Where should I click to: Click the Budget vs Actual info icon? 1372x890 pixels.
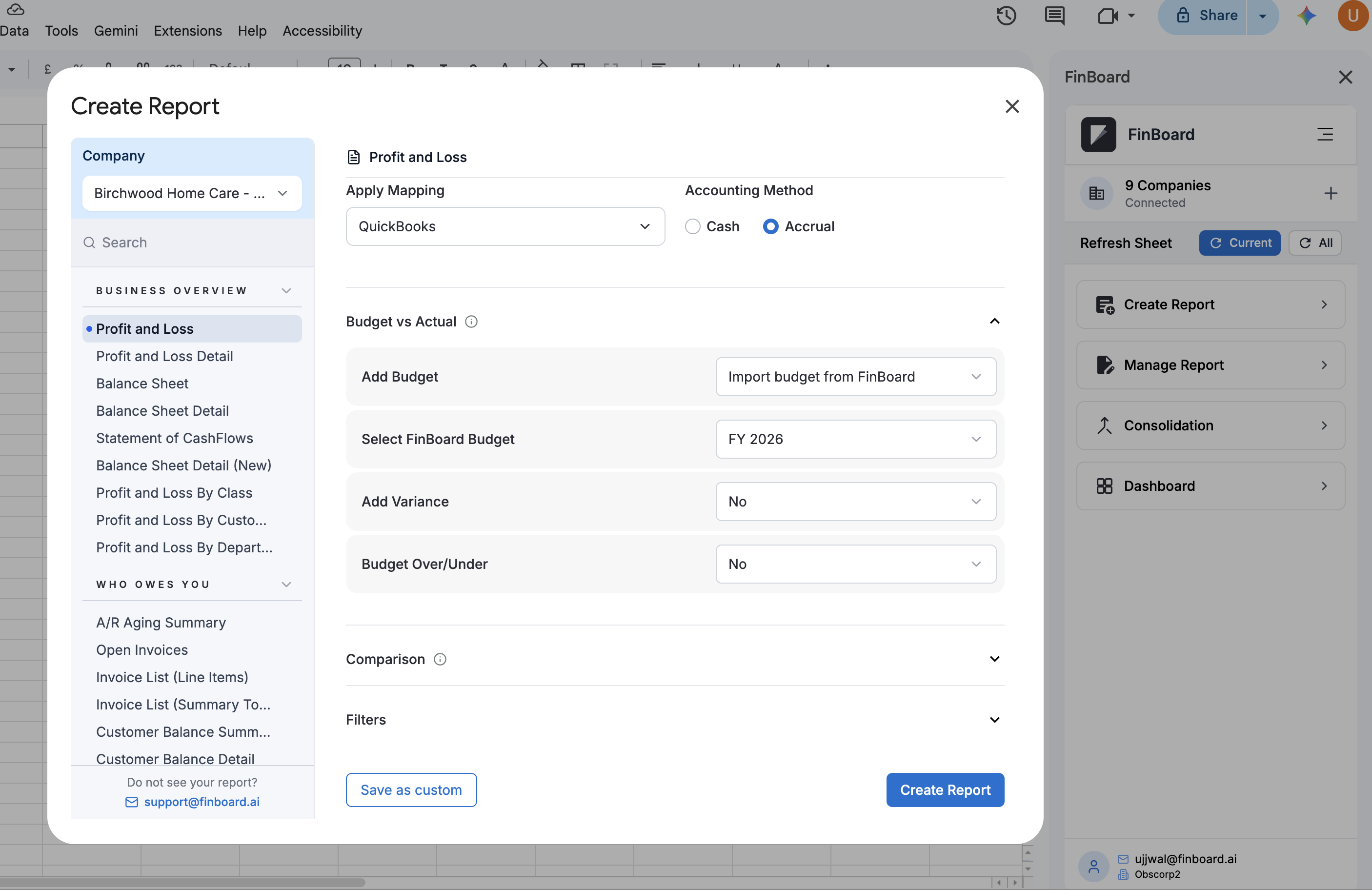coord(471,322)
